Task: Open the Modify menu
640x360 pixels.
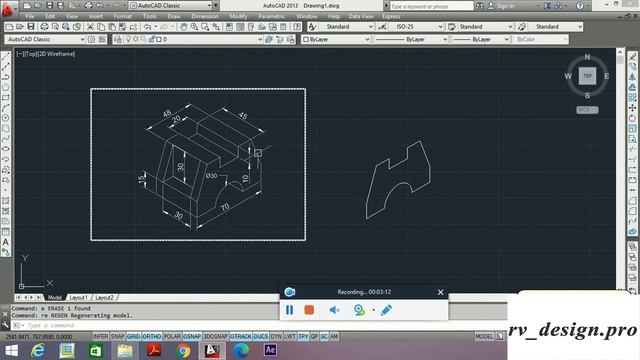Action: (x=238, y=16)
